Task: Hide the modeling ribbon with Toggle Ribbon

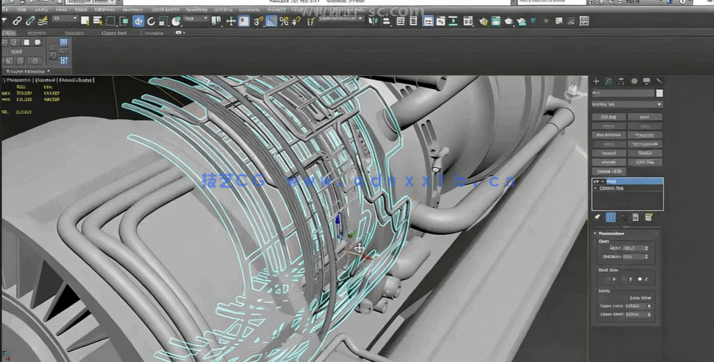Action: pyautogui.click(x=428, y=21)
